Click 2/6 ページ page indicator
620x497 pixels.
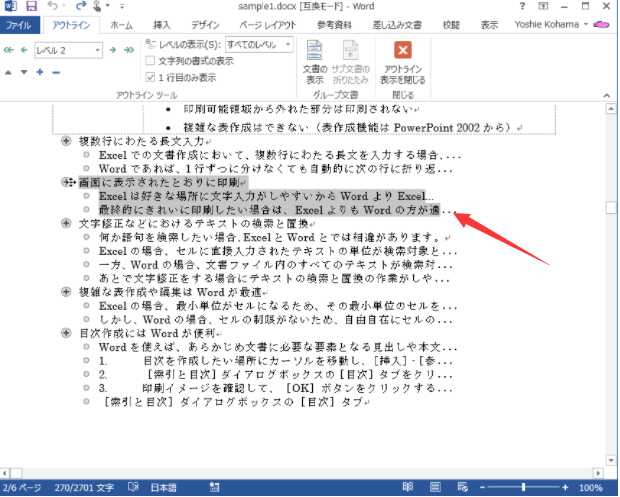click(x=22, y=488)
